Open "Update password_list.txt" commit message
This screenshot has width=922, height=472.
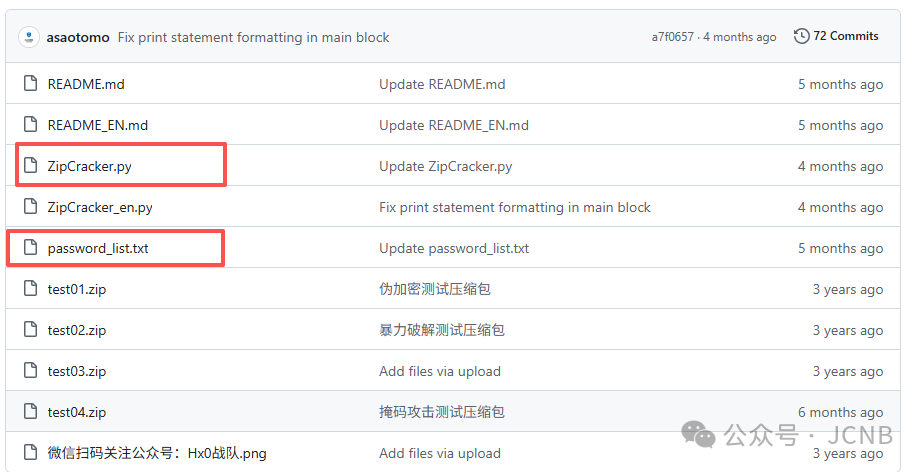454,248
